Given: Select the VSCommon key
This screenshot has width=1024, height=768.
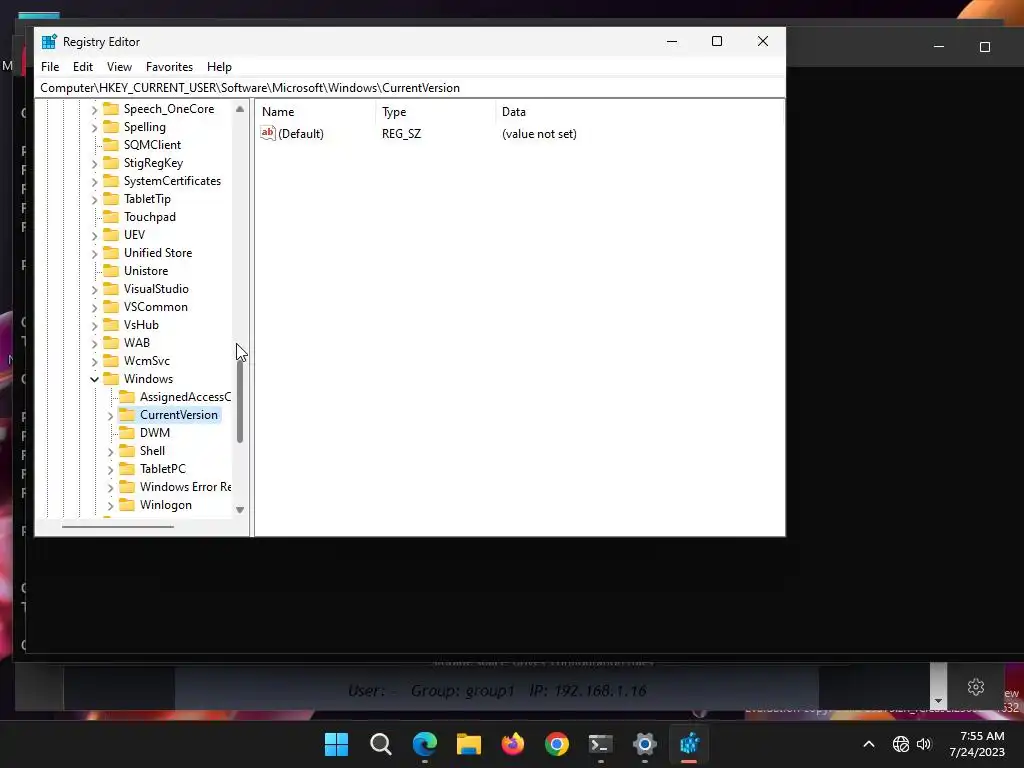Looking at the screenshot, I should tap(155, 306).
